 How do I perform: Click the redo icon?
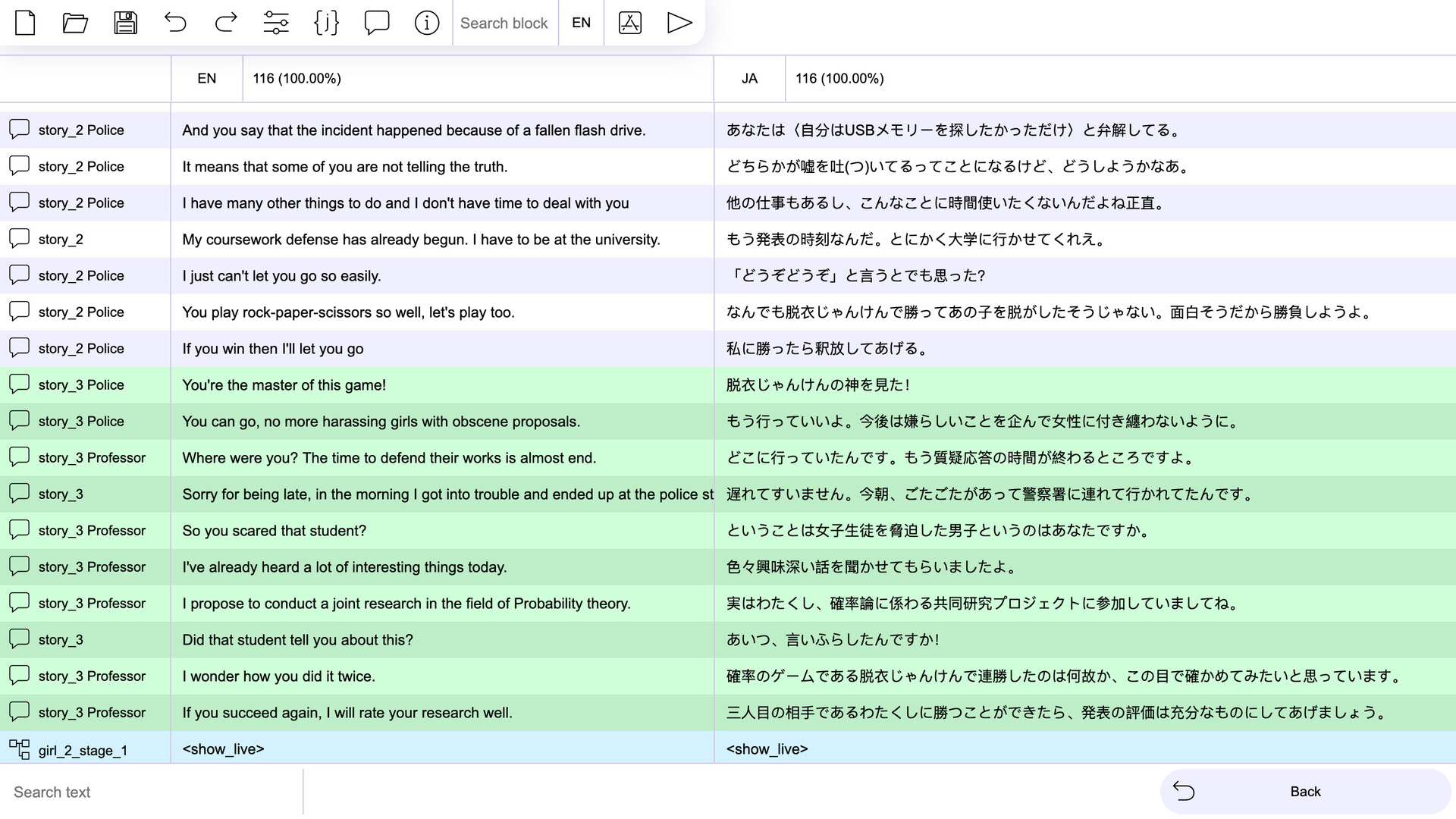(226, 22)
